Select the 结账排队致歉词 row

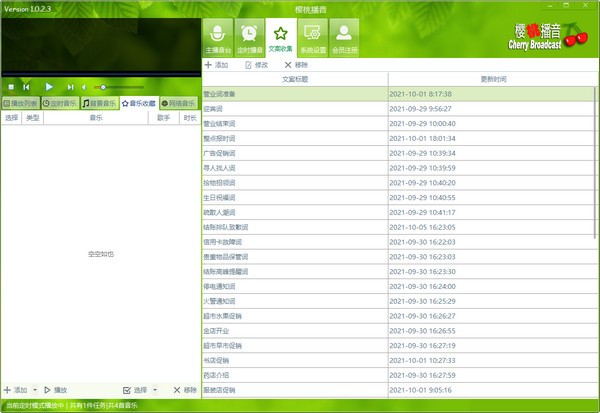click(399, 227)
